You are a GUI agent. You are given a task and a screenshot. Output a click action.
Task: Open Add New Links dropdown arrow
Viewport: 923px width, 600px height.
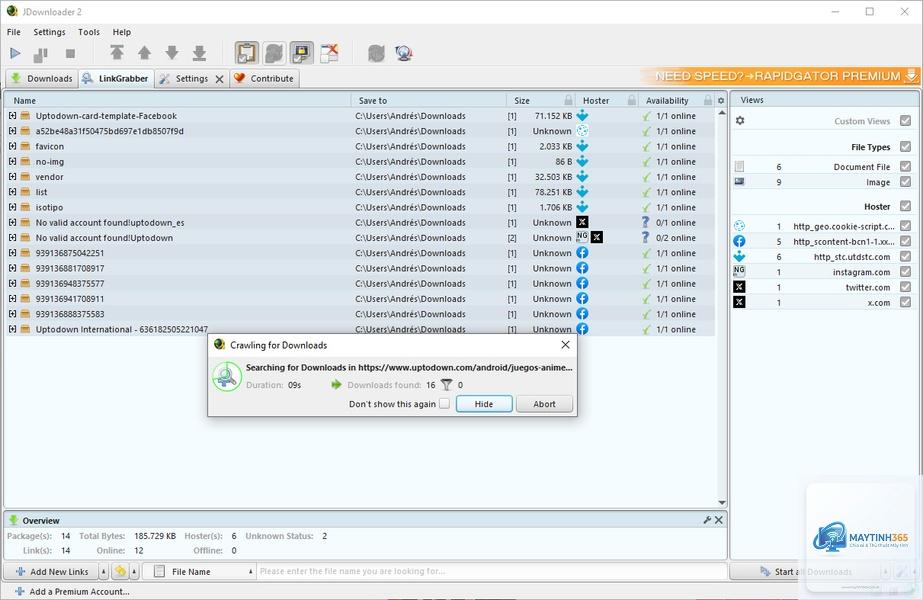[x=104, y=571]
